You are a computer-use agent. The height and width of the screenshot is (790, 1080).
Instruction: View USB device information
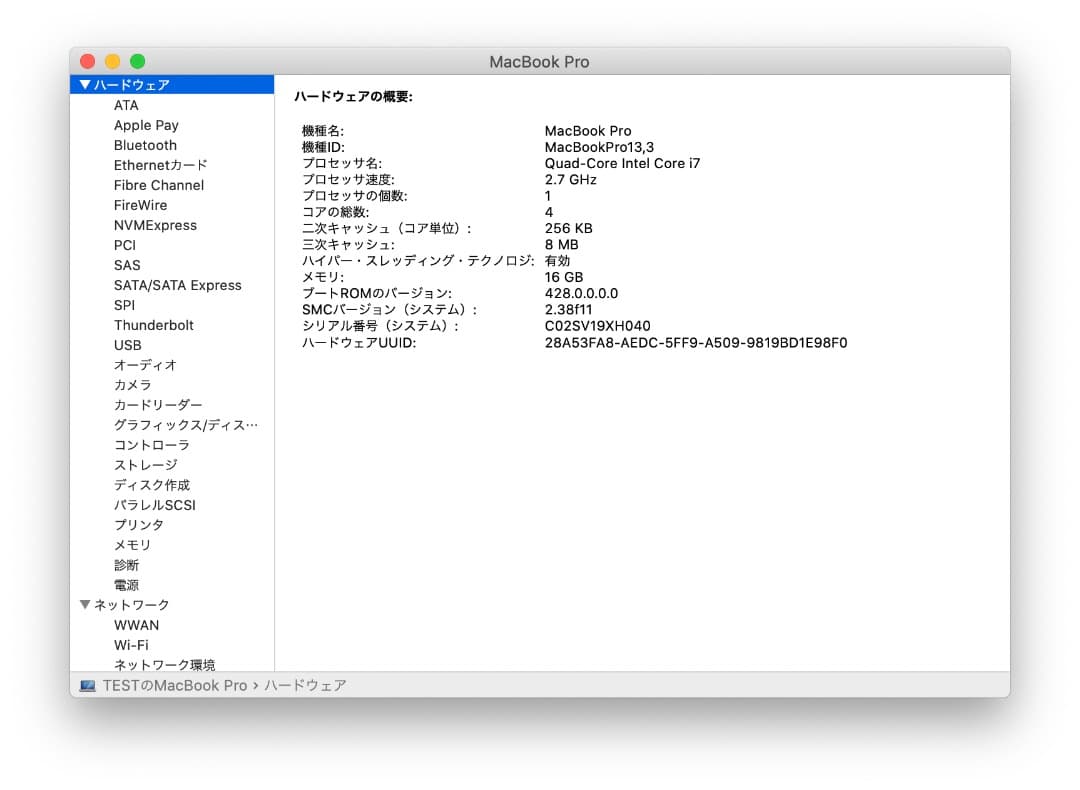coord(127,345)
